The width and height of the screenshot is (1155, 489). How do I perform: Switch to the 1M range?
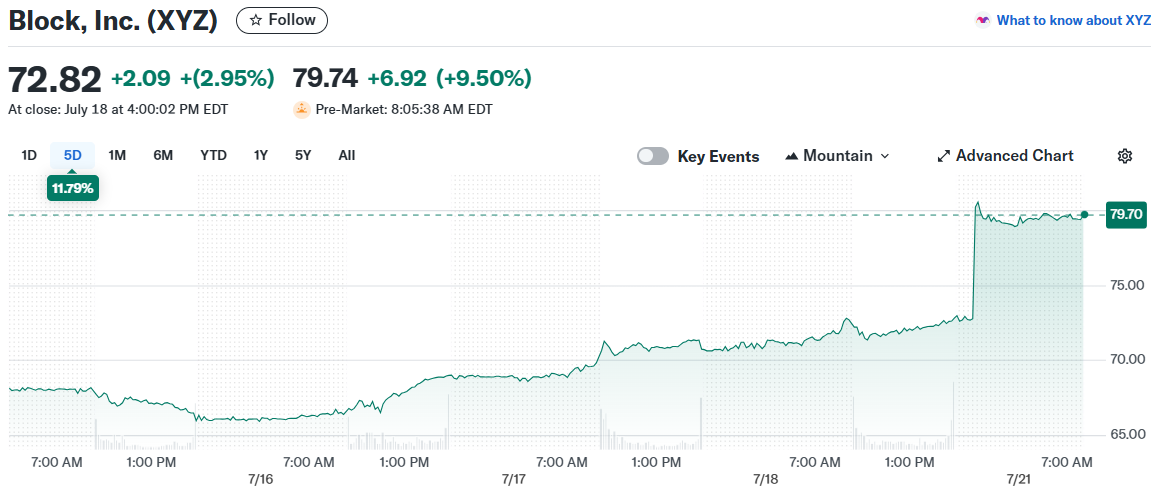[117, 155]
